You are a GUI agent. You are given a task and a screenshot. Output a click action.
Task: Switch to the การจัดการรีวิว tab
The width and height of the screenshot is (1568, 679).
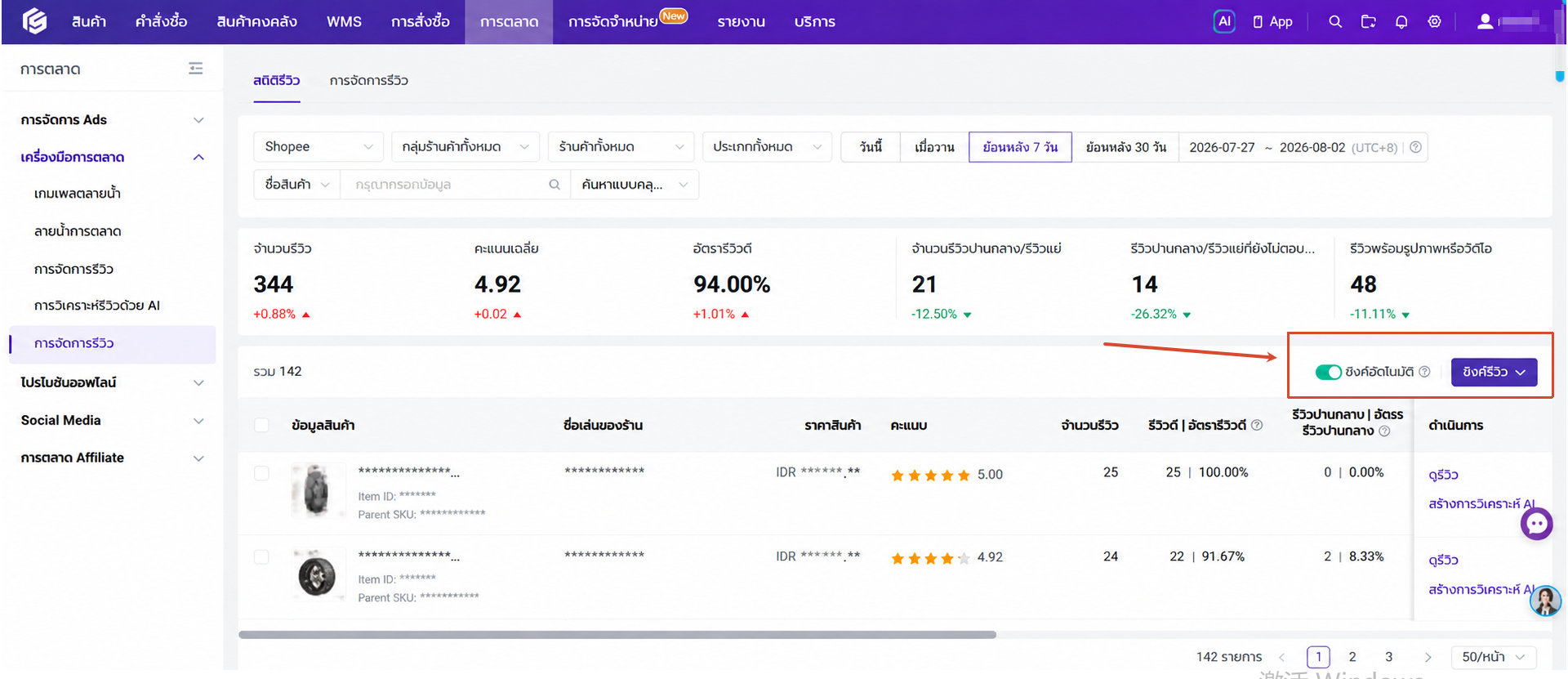tap(368, 80)
